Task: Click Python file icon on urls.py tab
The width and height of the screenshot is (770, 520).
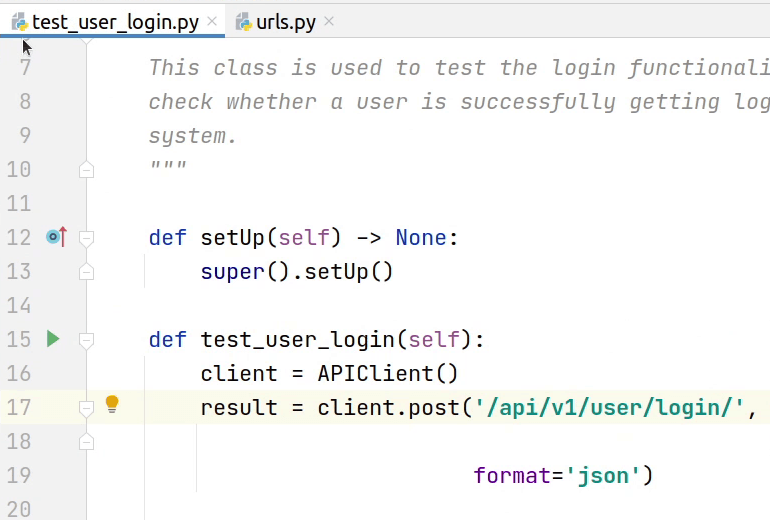Action: (243, 22)
